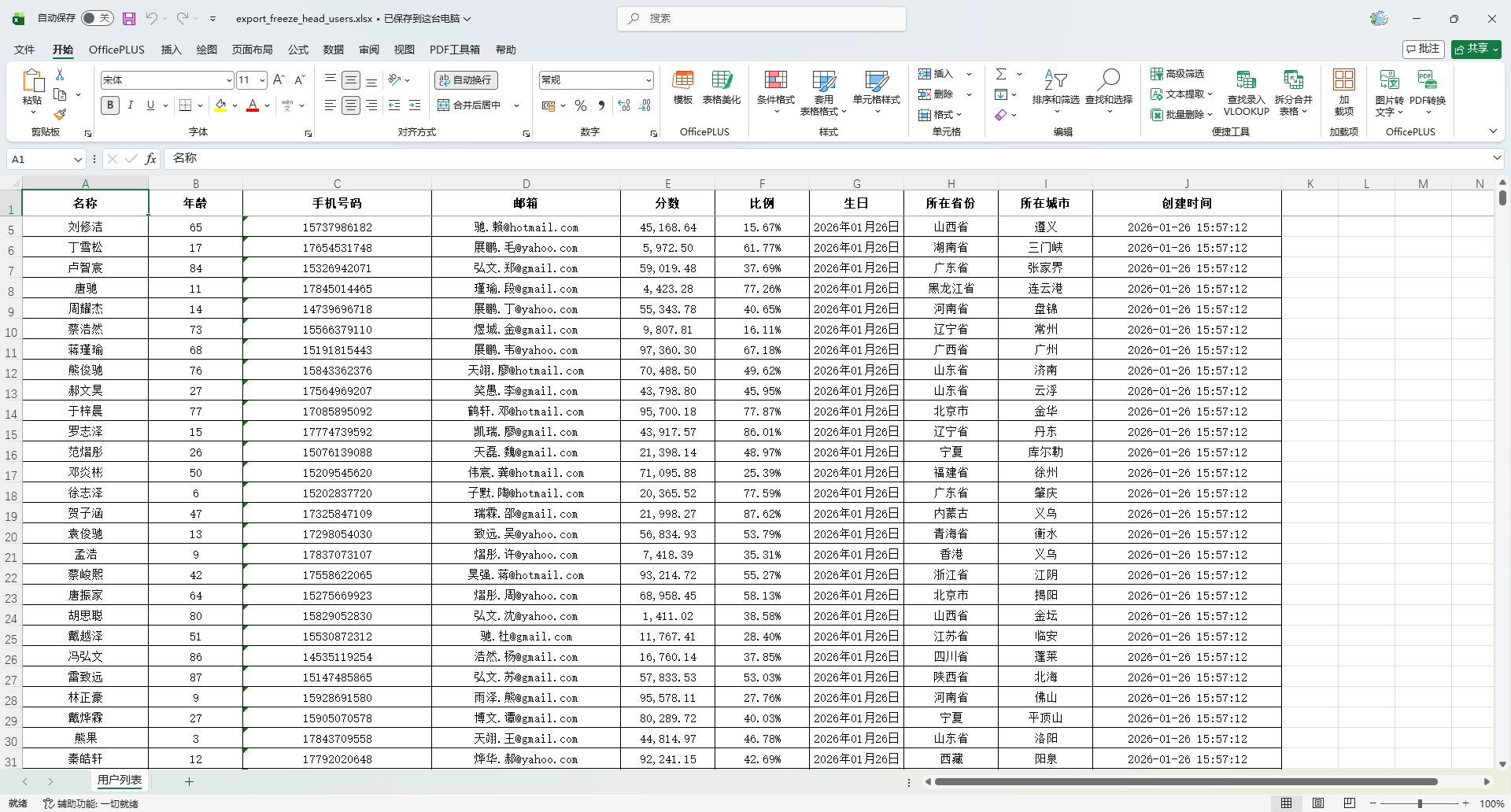Open the Name Box dropdown arrow
This screenshot has width=1511, height=812.
point(78,160)
